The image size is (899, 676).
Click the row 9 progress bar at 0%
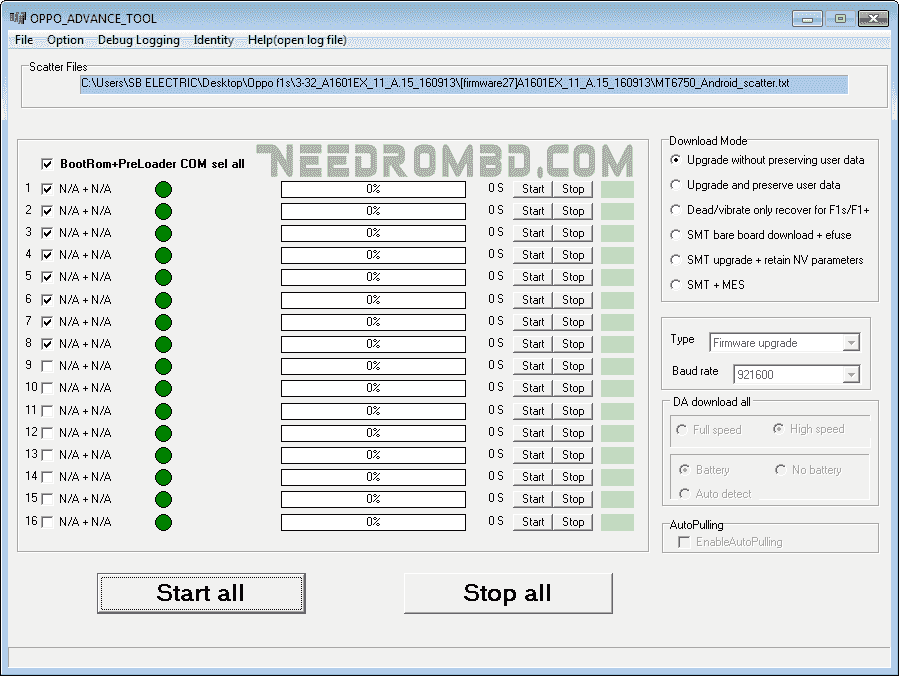[373, 366]
